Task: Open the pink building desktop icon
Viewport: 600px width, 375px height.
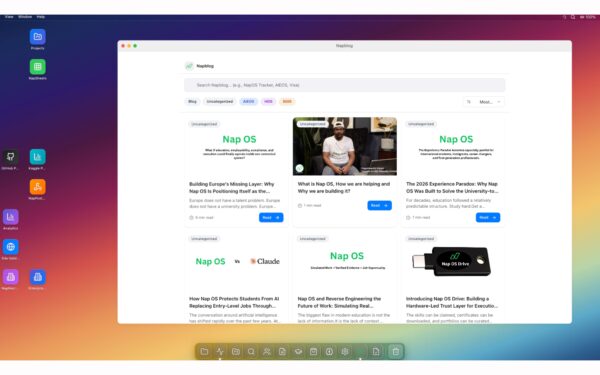Action: tap(10, 277)
